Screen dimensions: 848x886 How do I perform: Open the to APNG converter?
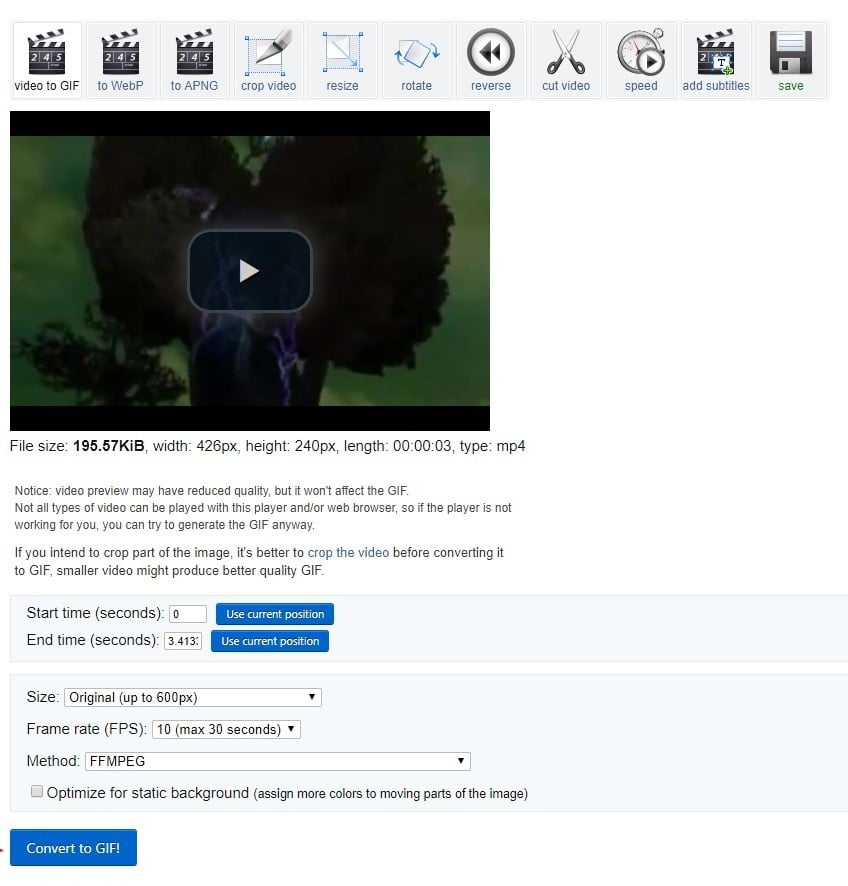(x=194, y=60)
